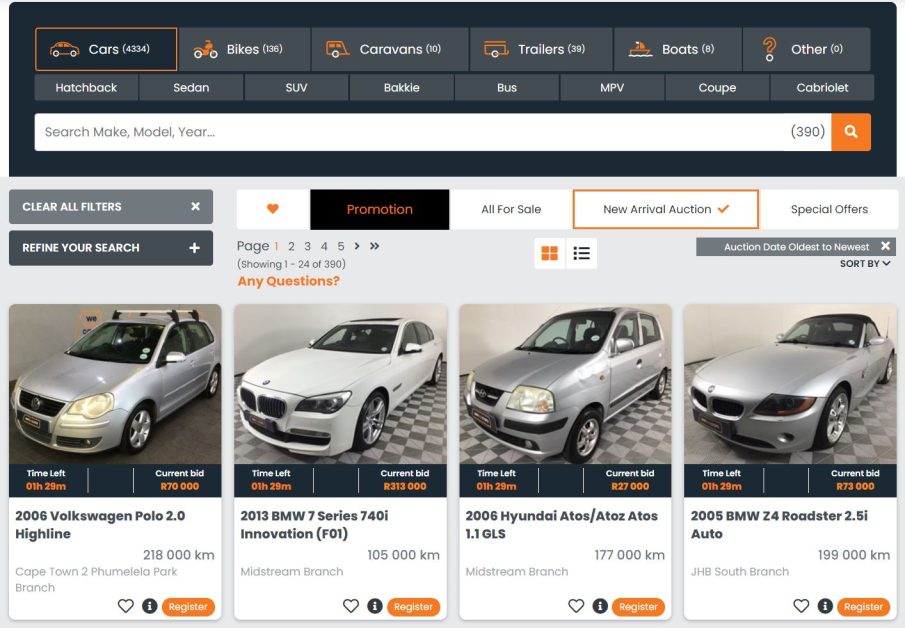This screenshot has height=628, width=905.
Task: Switch to list view layout
Action: pyautogui.click(x=581, y=253)
